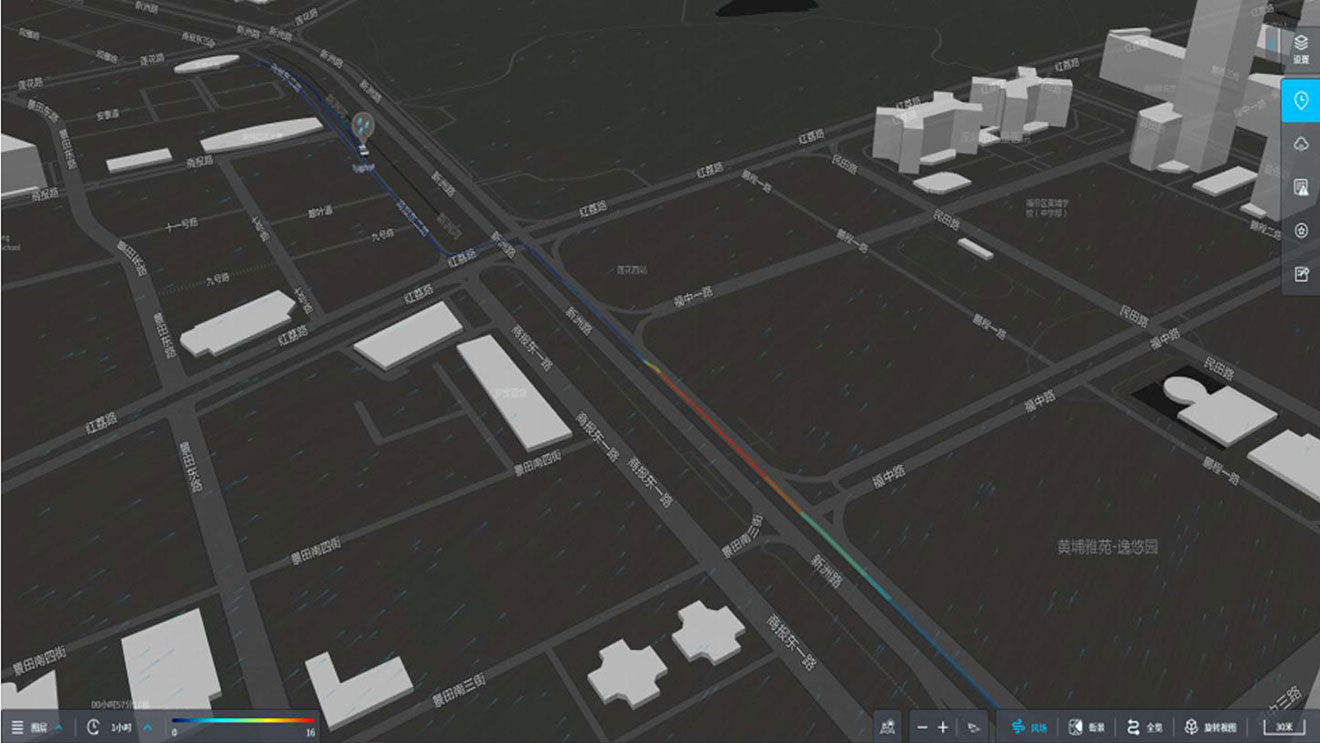Click the 全览 overview button
The width and height of the screenshot is (1320, 743).
coord(1145,727)
